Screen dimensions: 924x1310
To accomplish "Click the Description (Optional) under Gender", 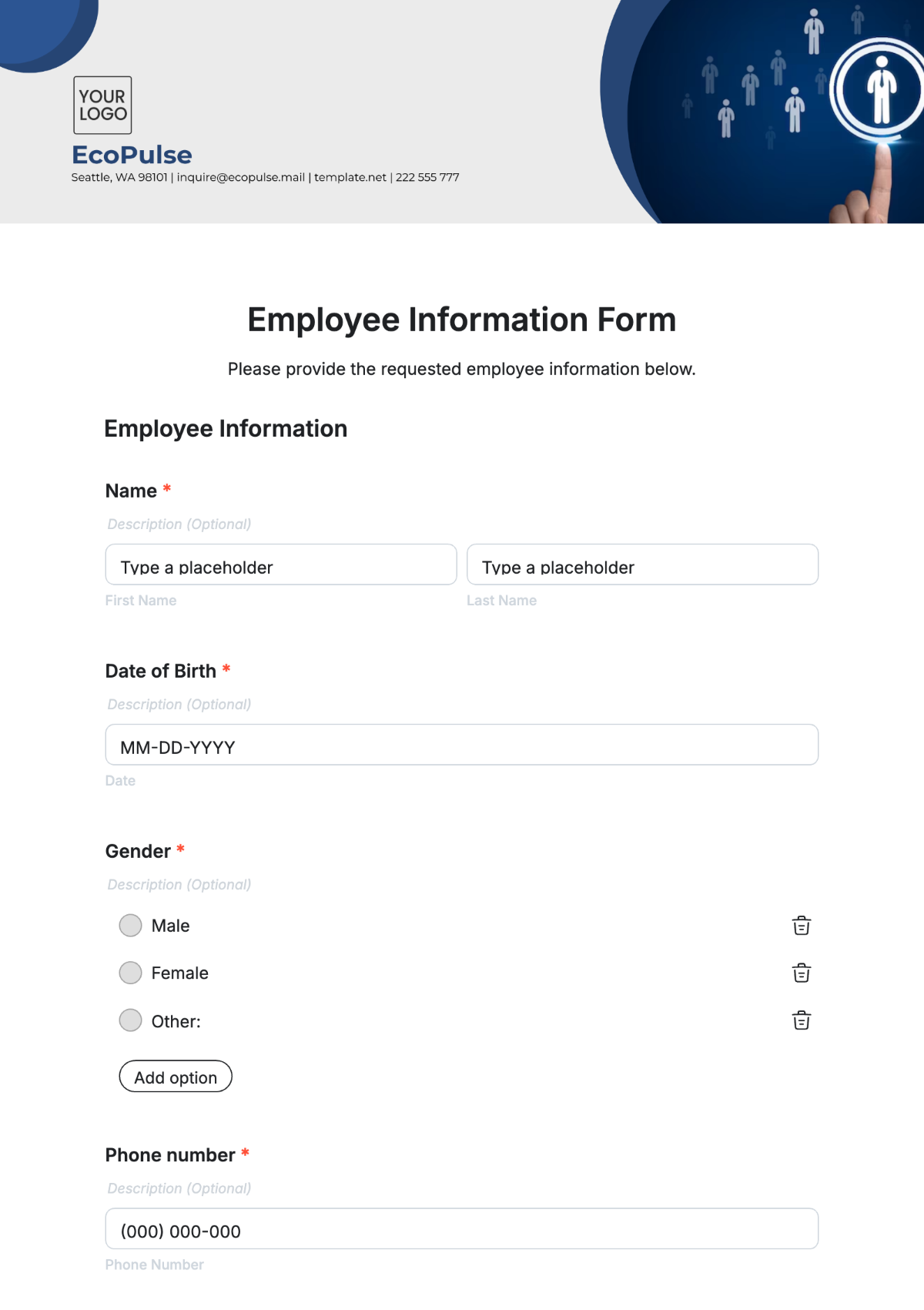I will [179, 884].
